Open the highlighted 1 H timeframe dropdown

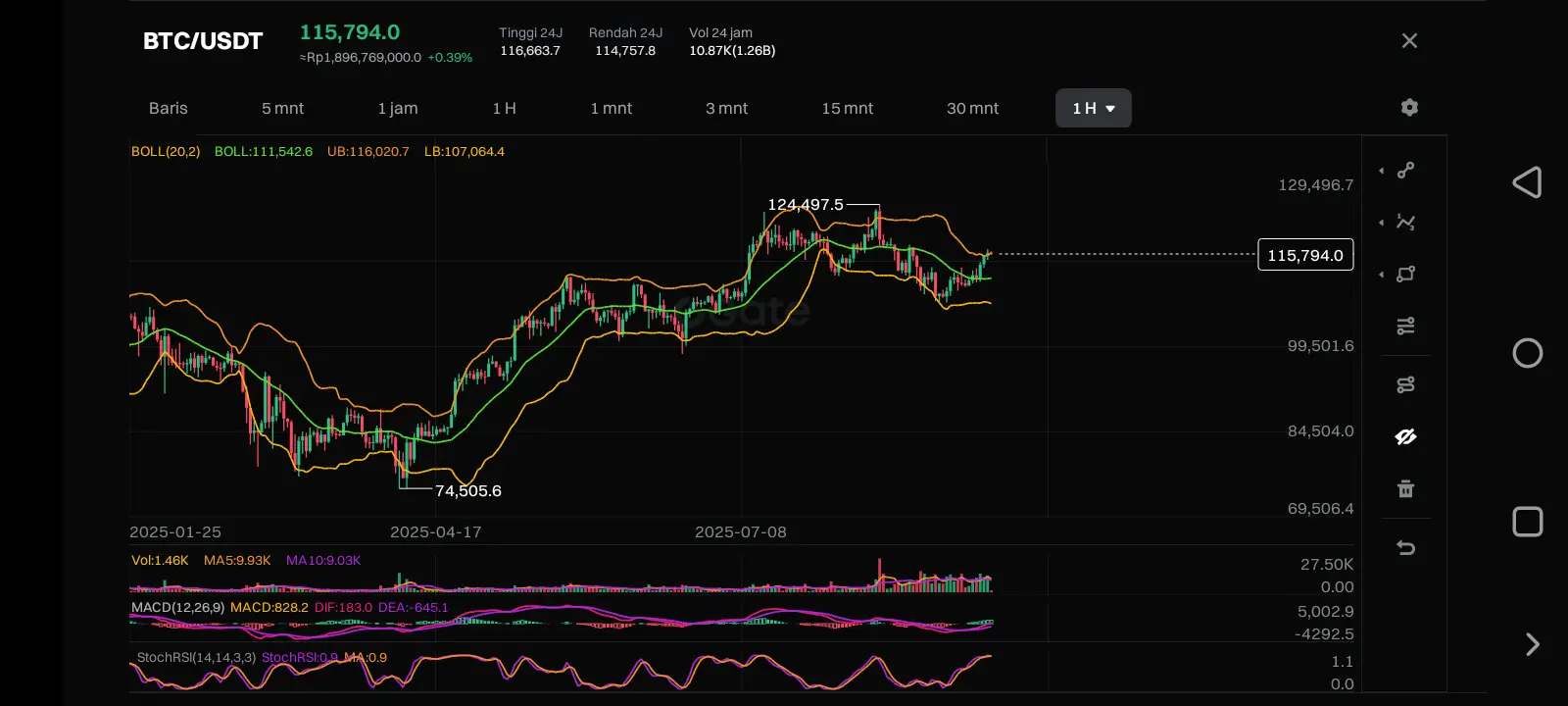(1094, 108)
